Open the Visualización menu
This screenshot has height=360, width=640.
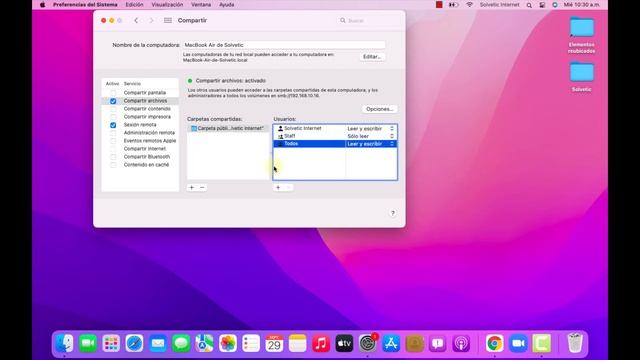[x=167, y=5]
